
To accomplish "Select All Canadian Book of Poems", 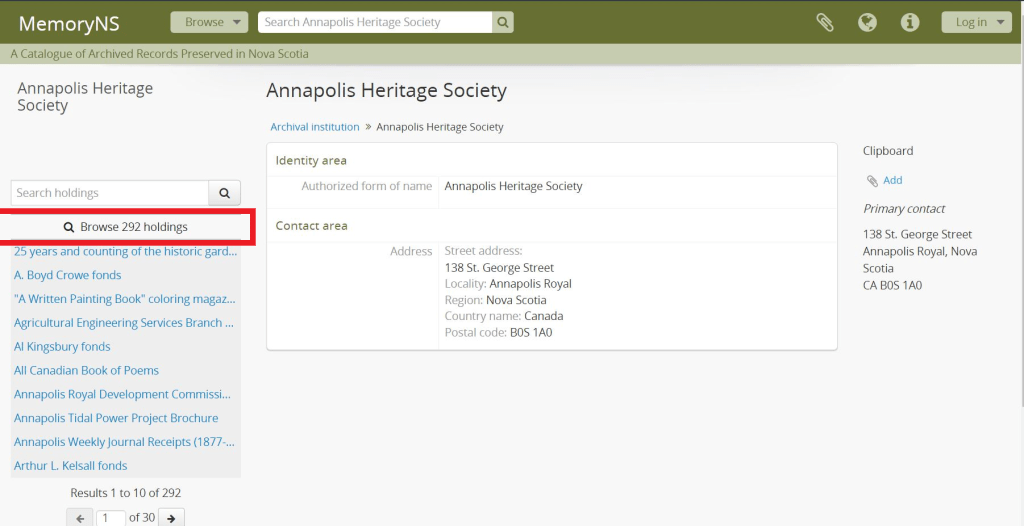I will [86, 370].
